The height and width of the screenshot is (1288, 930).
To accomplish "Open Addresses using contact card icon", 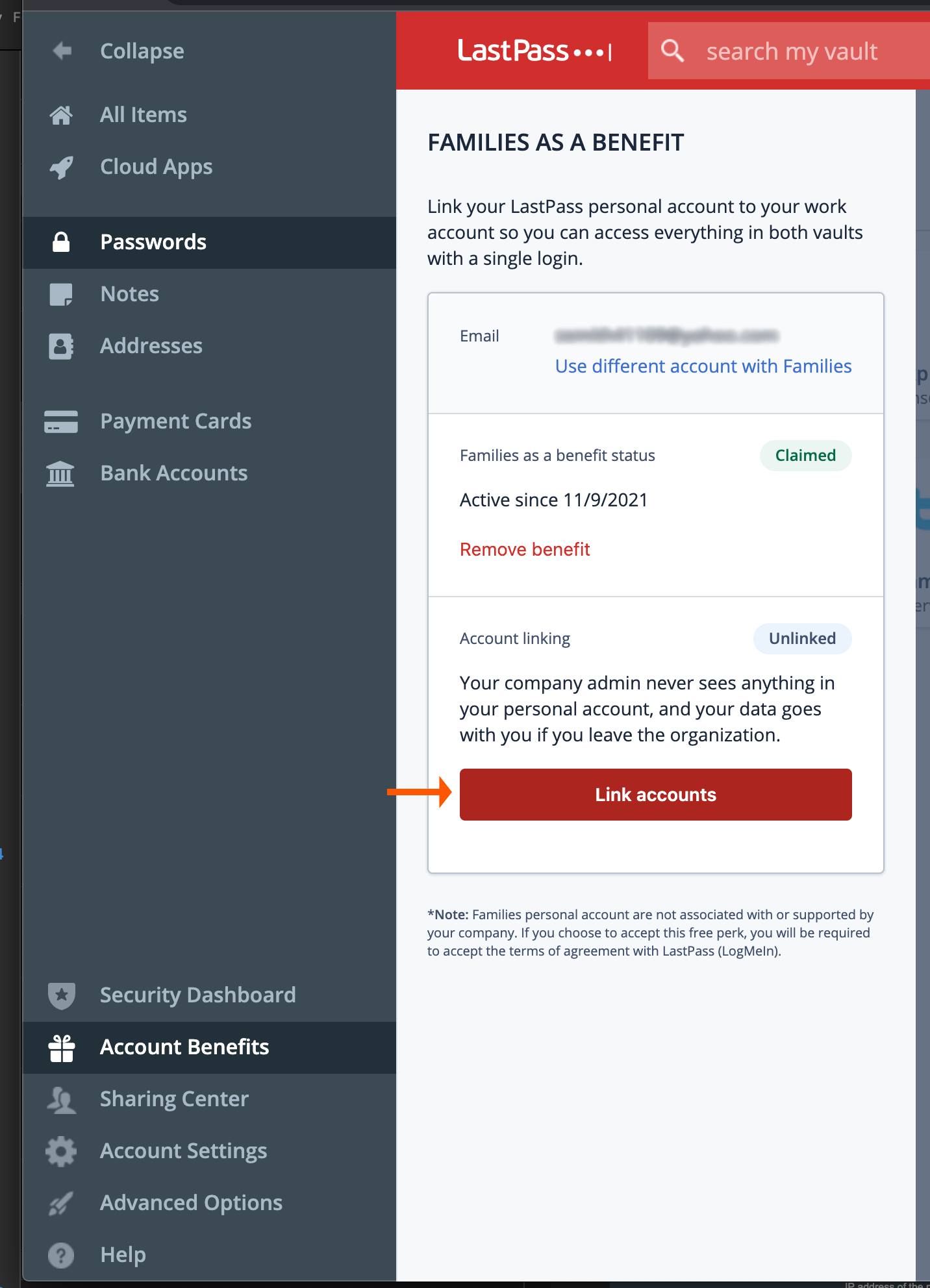I will coord(62,346).
